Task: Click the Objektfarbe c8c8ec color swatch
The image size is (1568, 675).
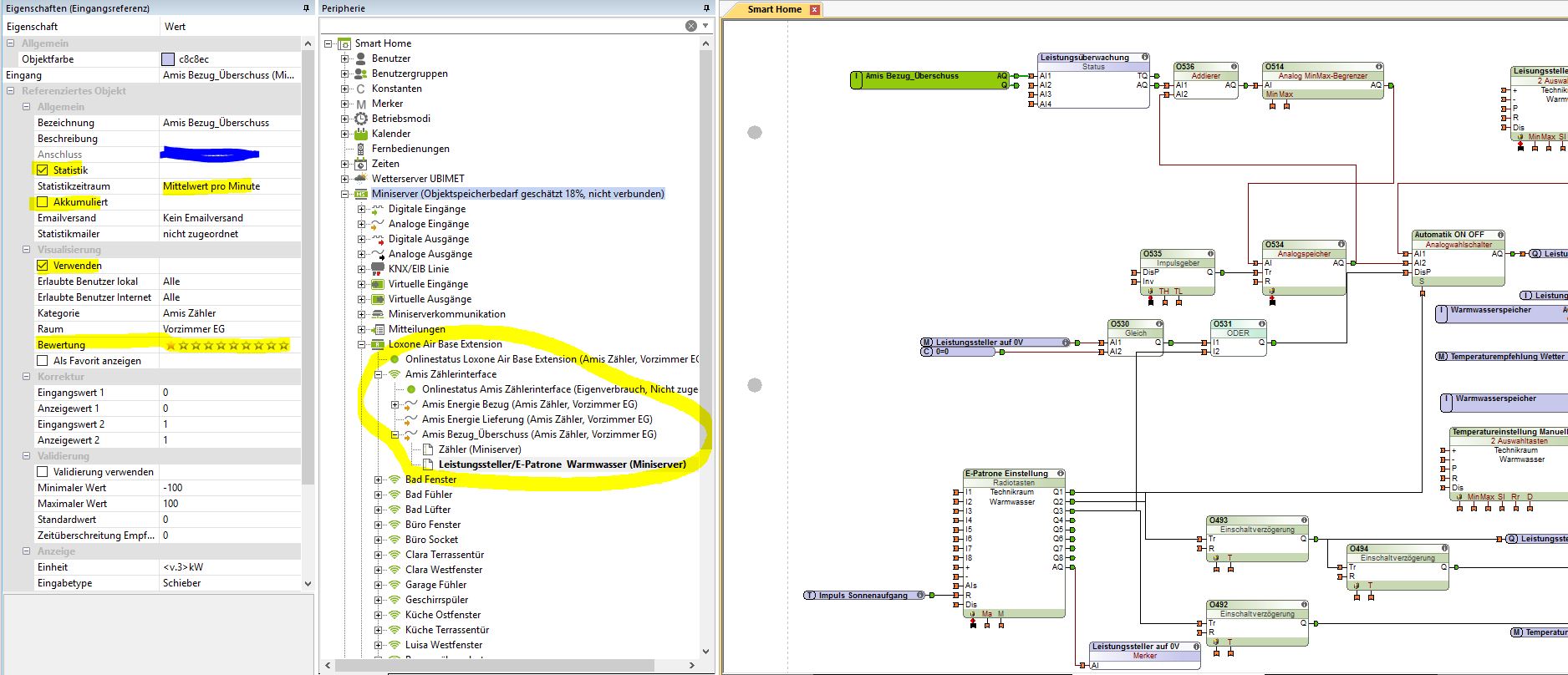Action: click(169, 59)
